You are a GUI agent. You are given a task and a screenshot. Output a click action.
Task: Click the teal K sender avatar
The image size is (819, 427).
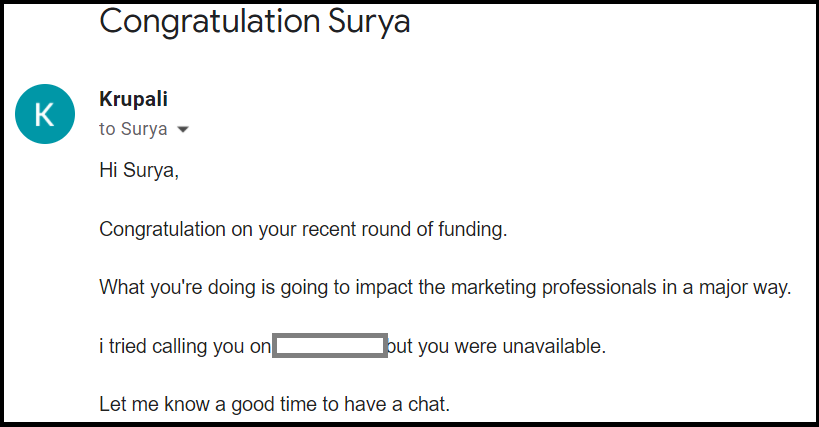(x=45, y=114)
